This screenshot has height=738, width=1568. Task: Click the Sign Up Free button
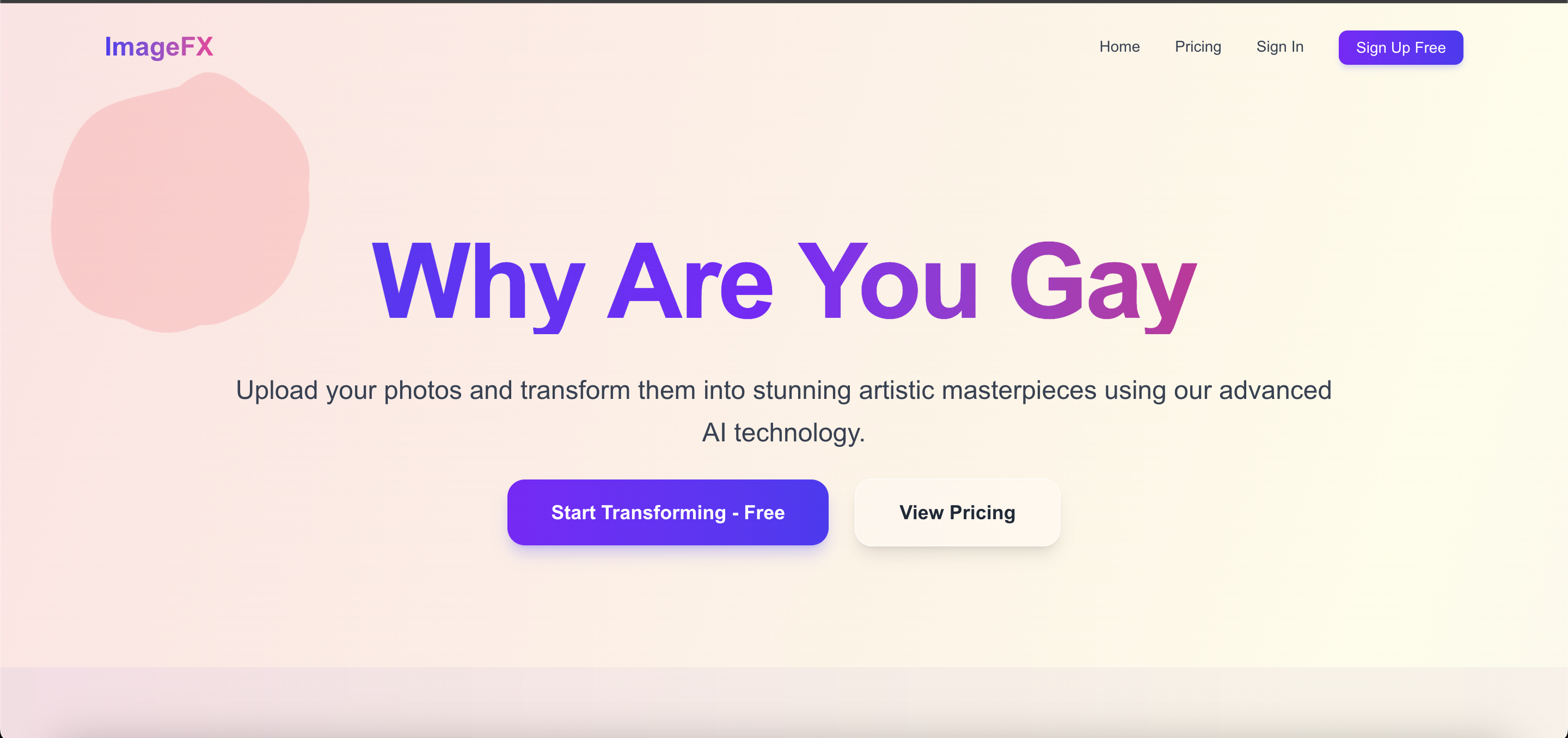pyautogui.click(x=1401, y=47)
